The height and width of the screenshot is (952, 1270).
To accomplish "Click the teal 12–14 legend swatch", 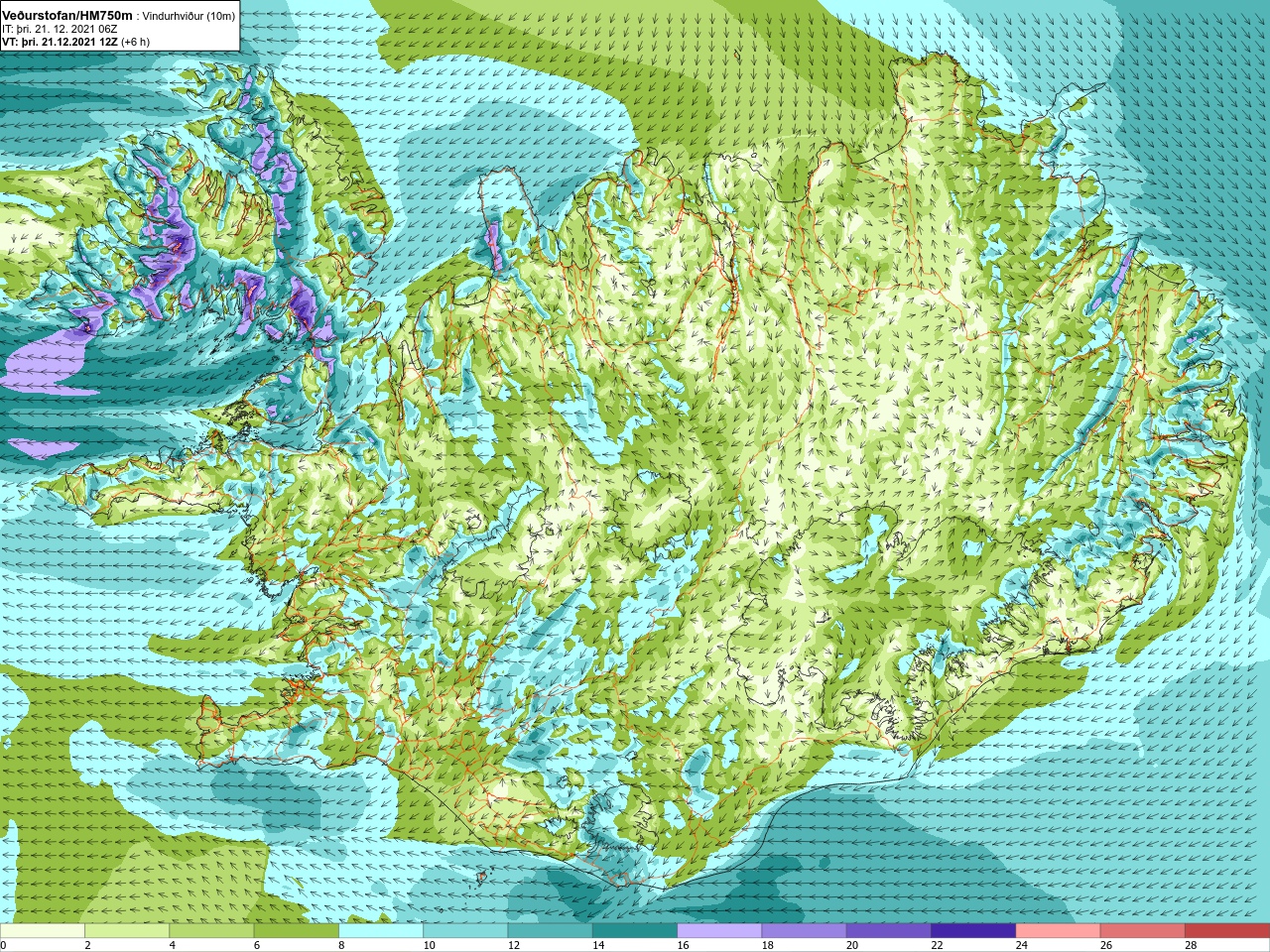I will click(x=550, y=931).
